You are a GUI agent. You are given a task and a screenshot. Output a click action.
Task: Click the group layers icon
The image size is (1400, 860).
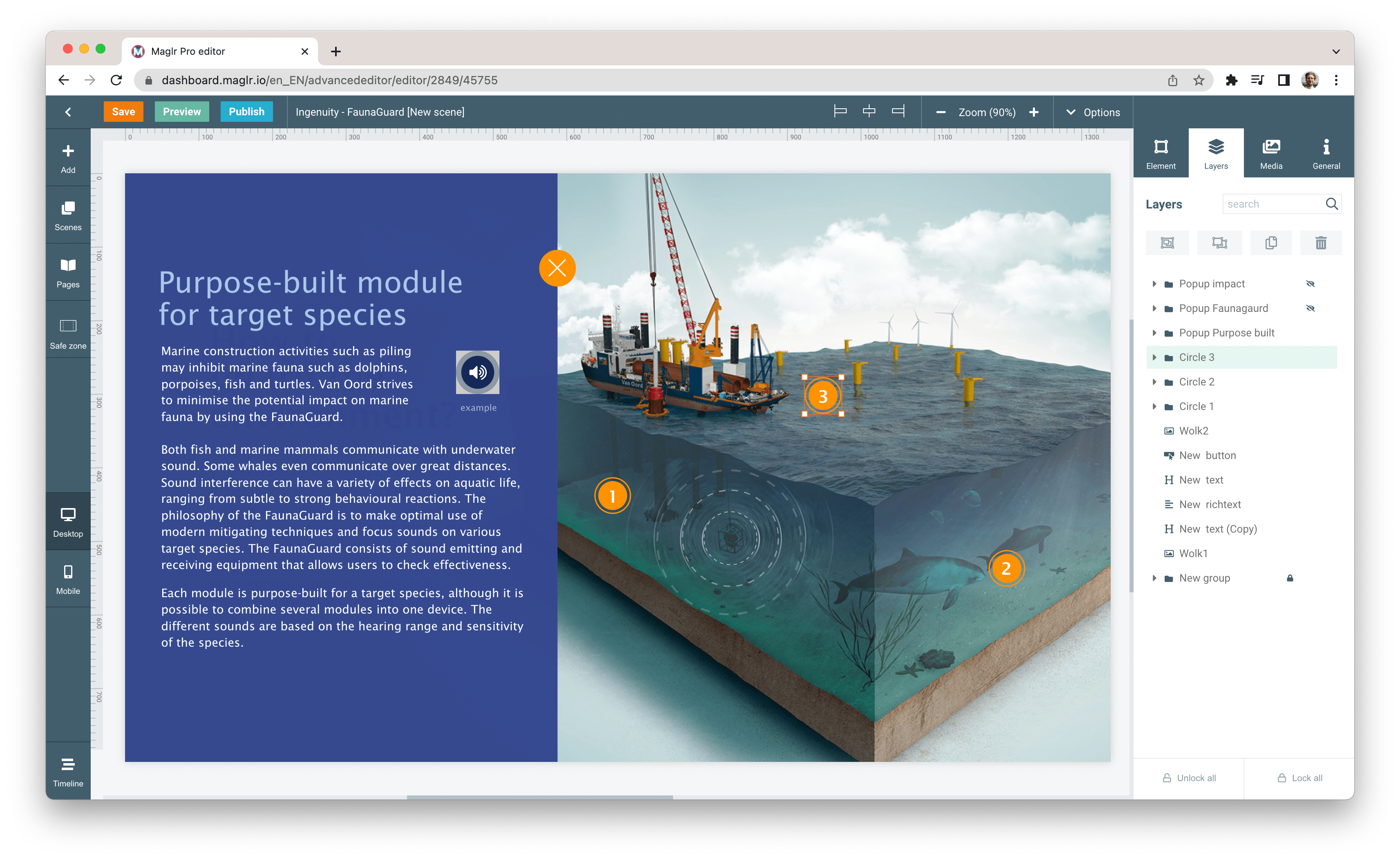[x=1167, y=243]
